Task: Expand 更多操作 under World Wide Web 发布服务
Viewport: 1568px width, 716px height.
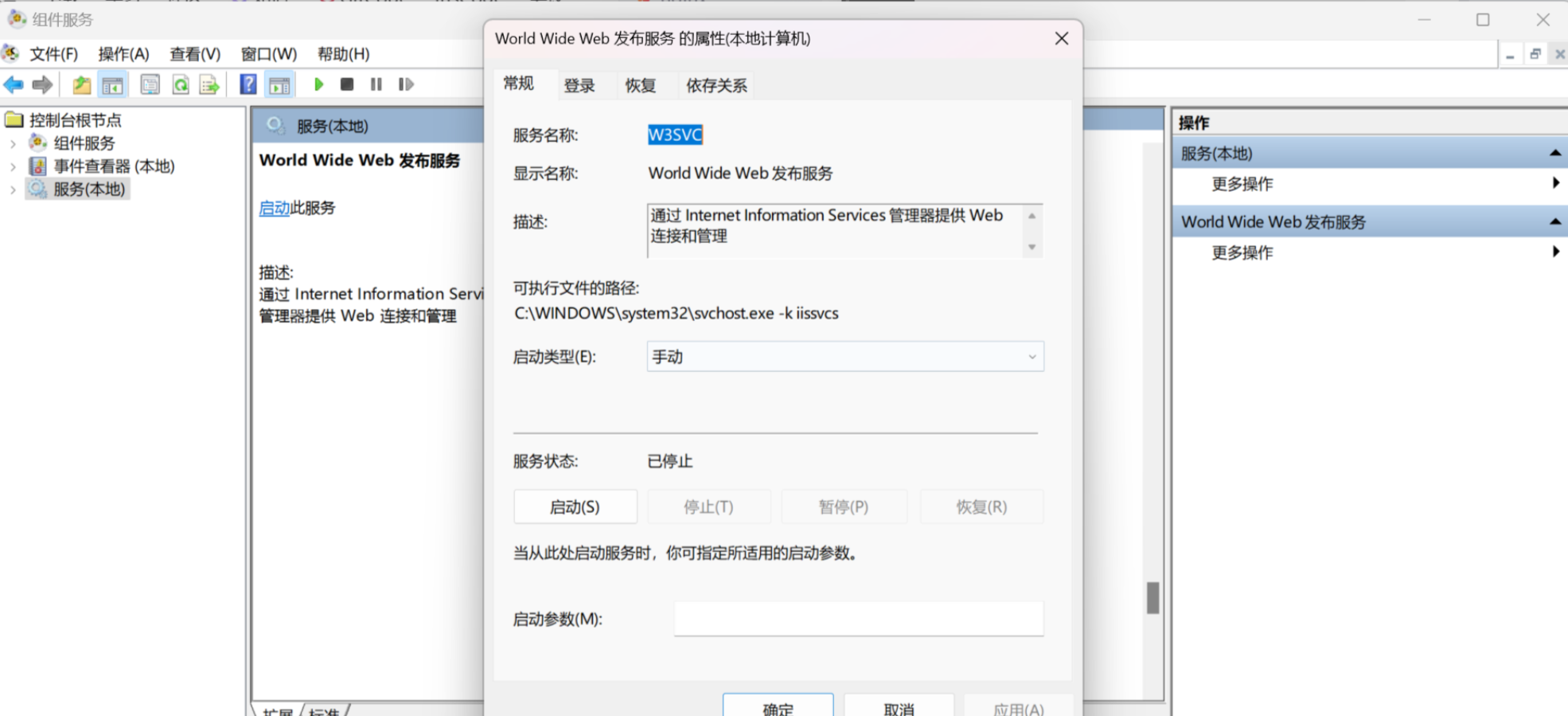Action: pos(1555,252)
